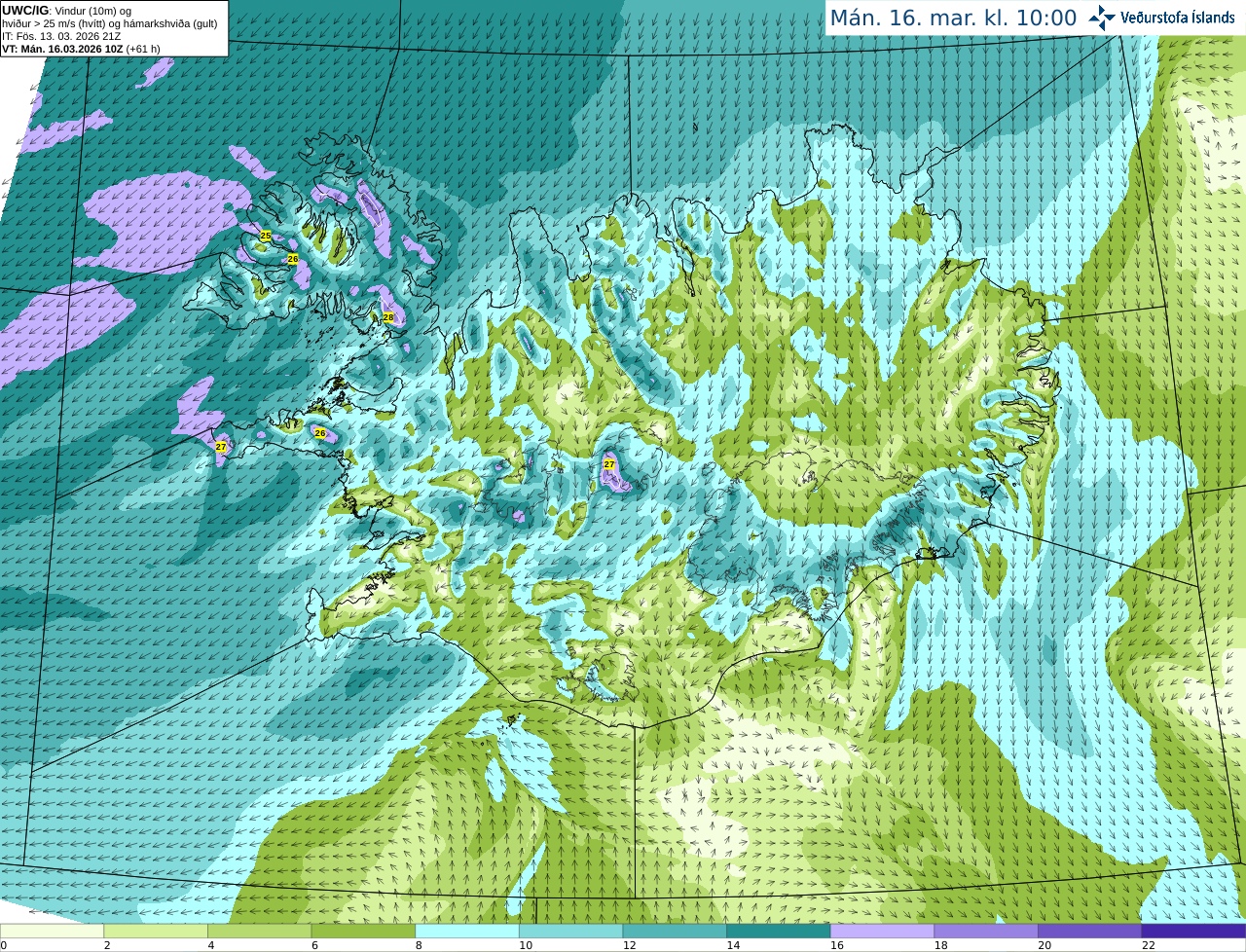Pick the medium purple 18–20 m/s swatch
The height and width of the screenshot is (952, 1246).
coord(986,931)
